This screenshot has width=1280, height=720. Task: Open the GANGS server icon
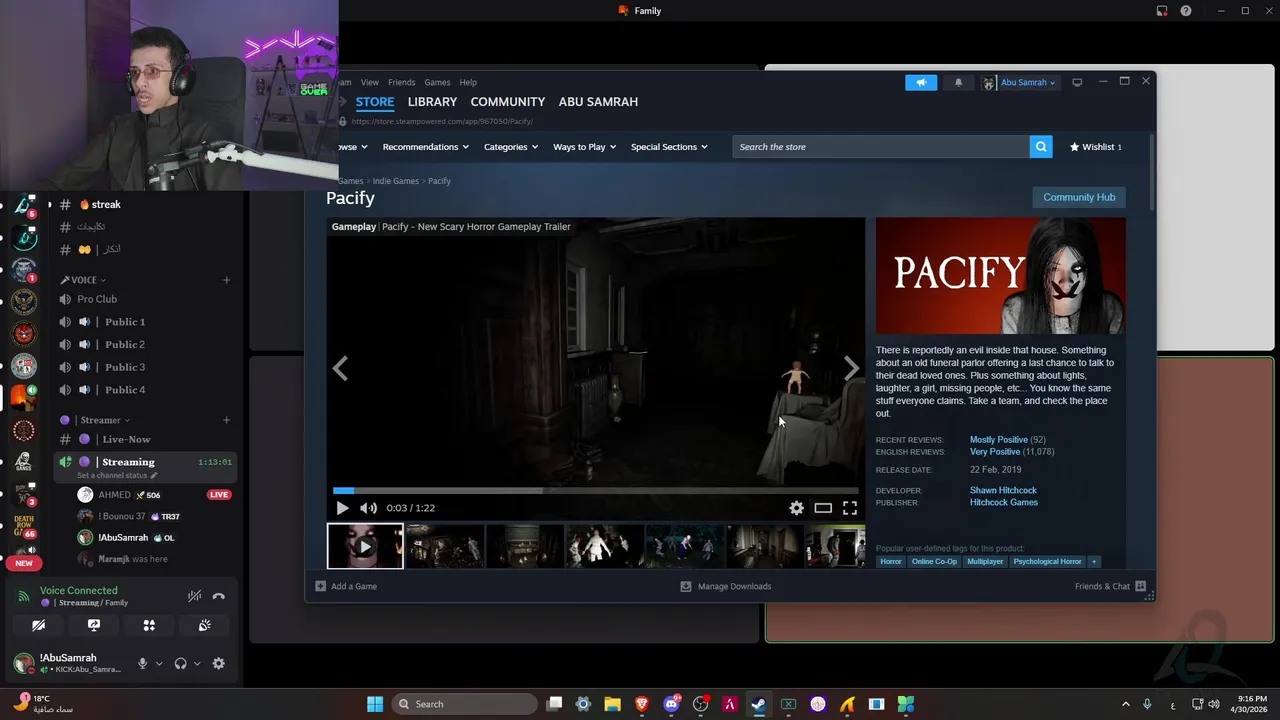tap(24, 461)
